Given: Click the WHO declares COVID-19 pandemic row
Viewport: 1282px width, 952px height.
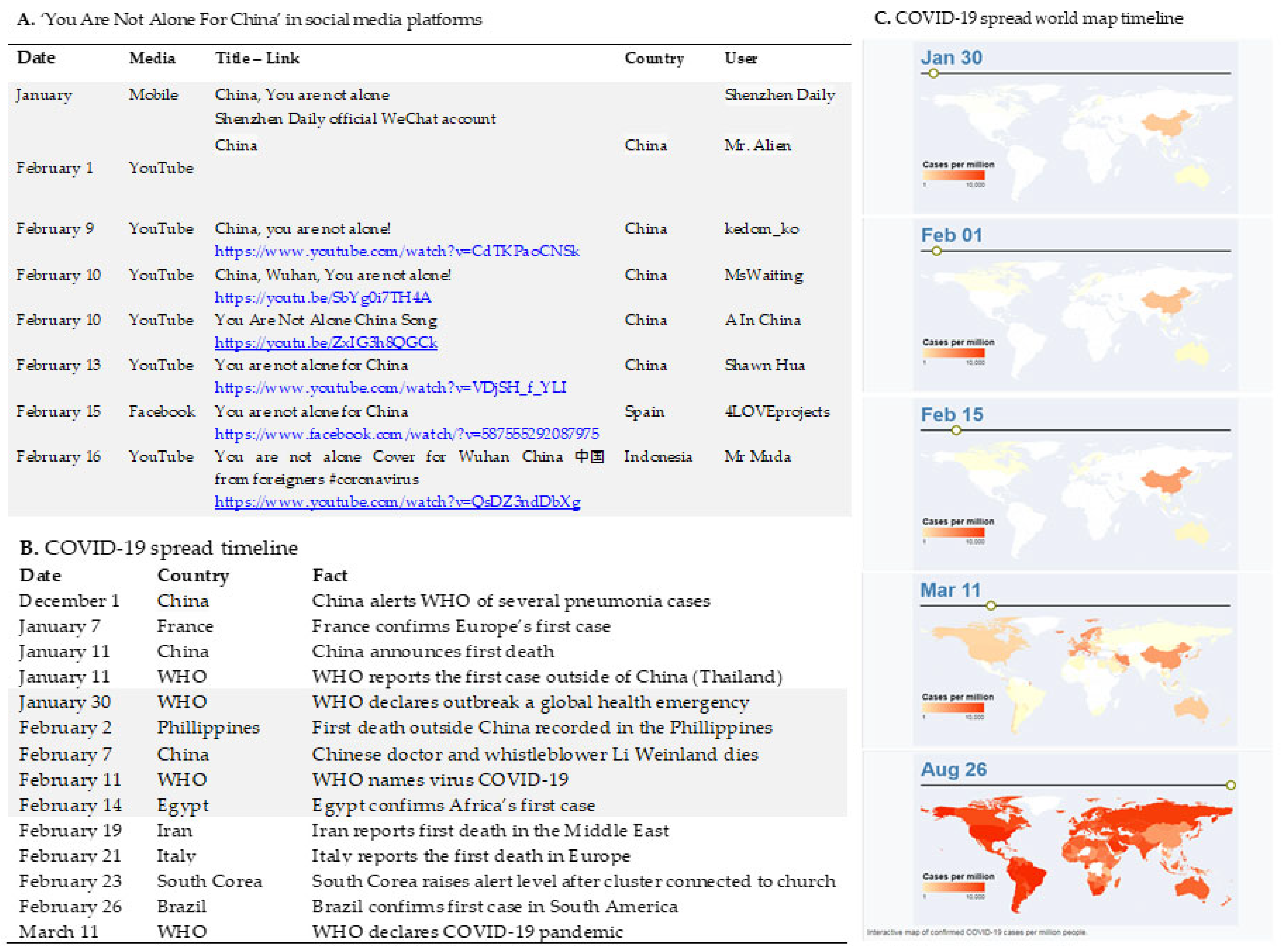Looking at the screenshot, I should click(x=467, y=932).
